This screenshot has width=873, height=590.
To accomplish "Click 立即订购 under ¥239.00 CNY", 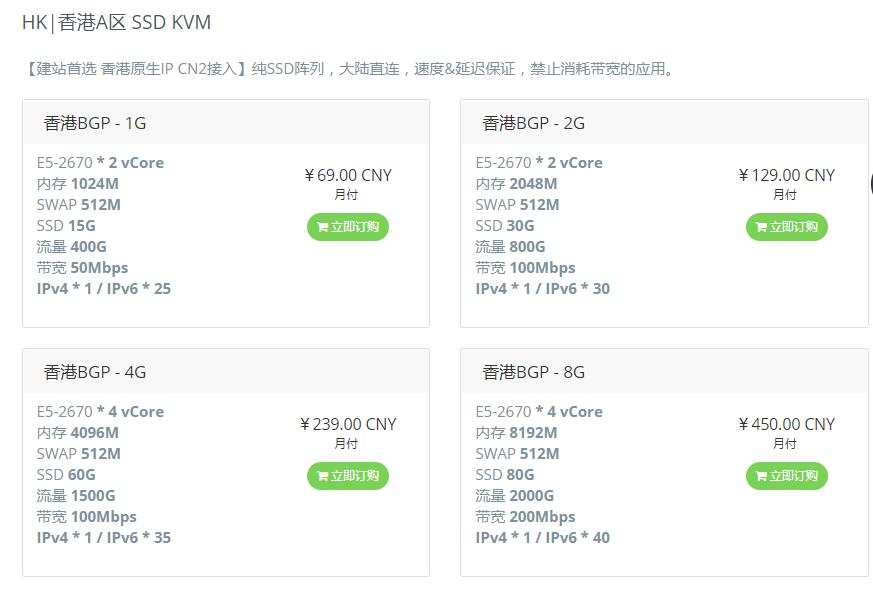I will pyautogui.click(x=347, y=476).
